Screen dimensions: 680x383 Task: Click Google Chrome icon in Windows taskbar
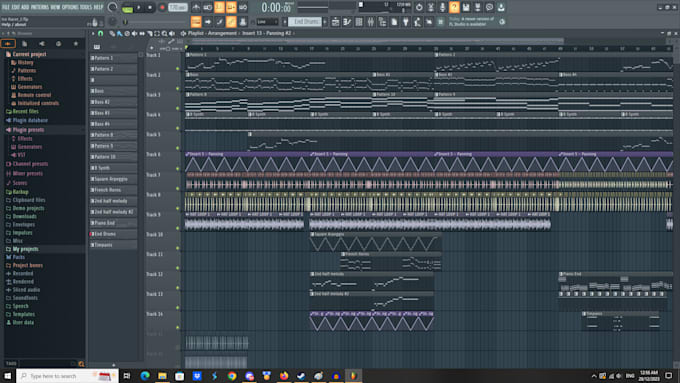point(232,376)
